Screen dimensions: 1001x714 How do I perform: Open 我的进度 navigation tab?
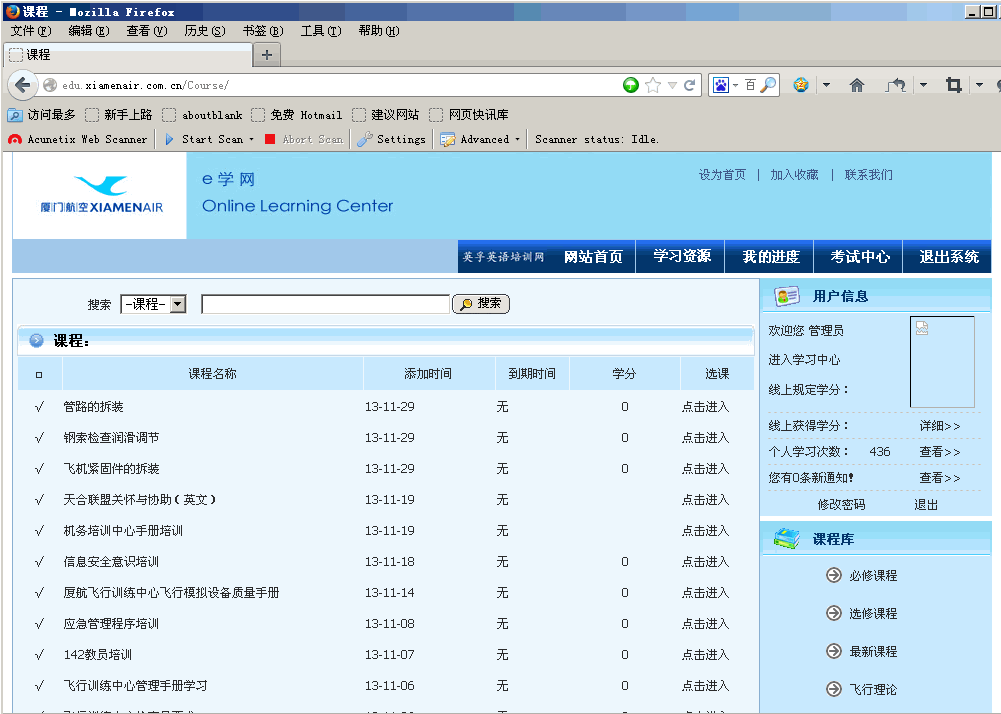click(x=771, y=257)
